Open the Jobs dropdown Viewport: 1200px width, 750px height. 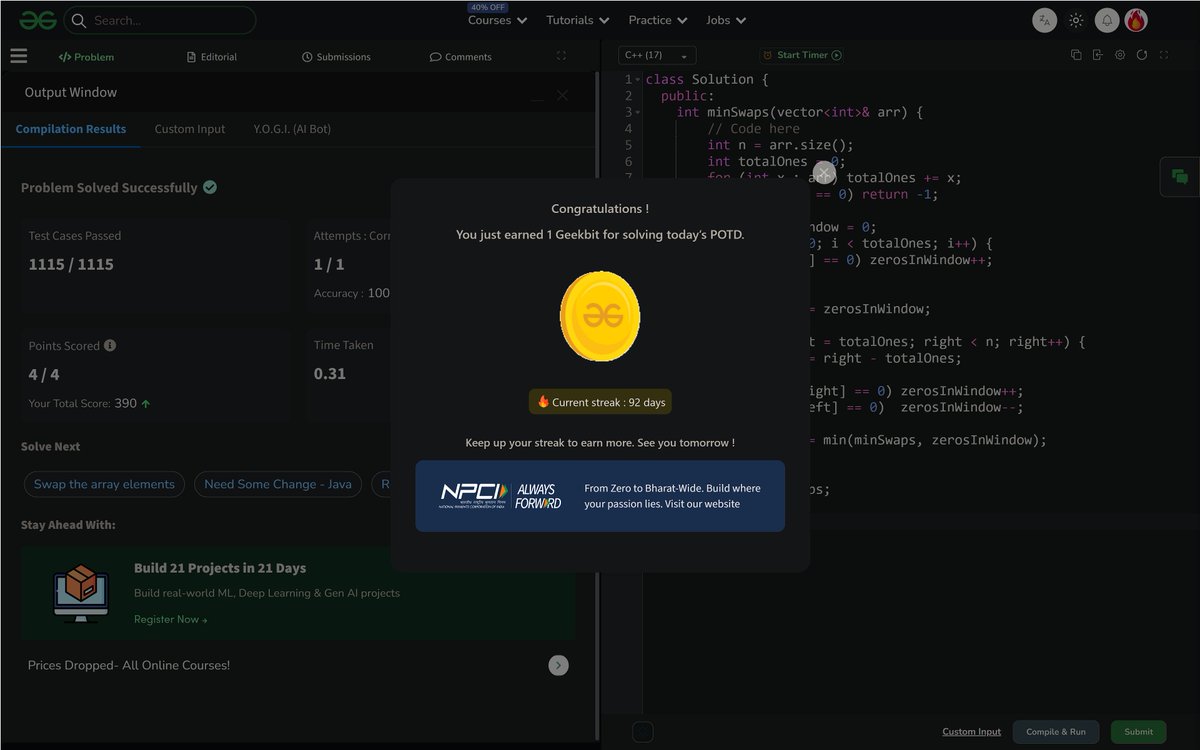[727, 20]
